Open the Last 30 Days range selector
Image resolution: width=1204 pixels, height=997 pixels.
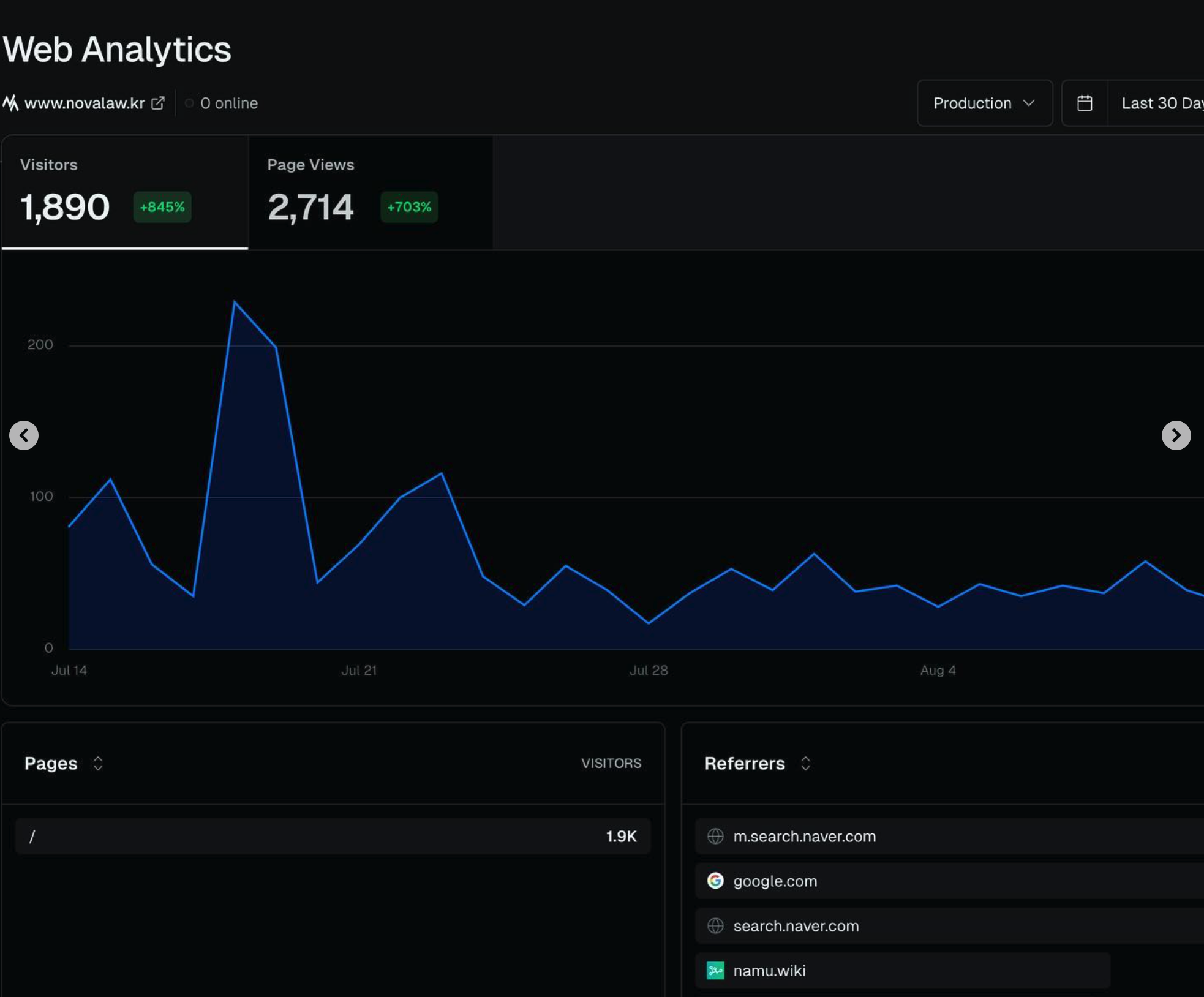click(x=1161, y=103)
